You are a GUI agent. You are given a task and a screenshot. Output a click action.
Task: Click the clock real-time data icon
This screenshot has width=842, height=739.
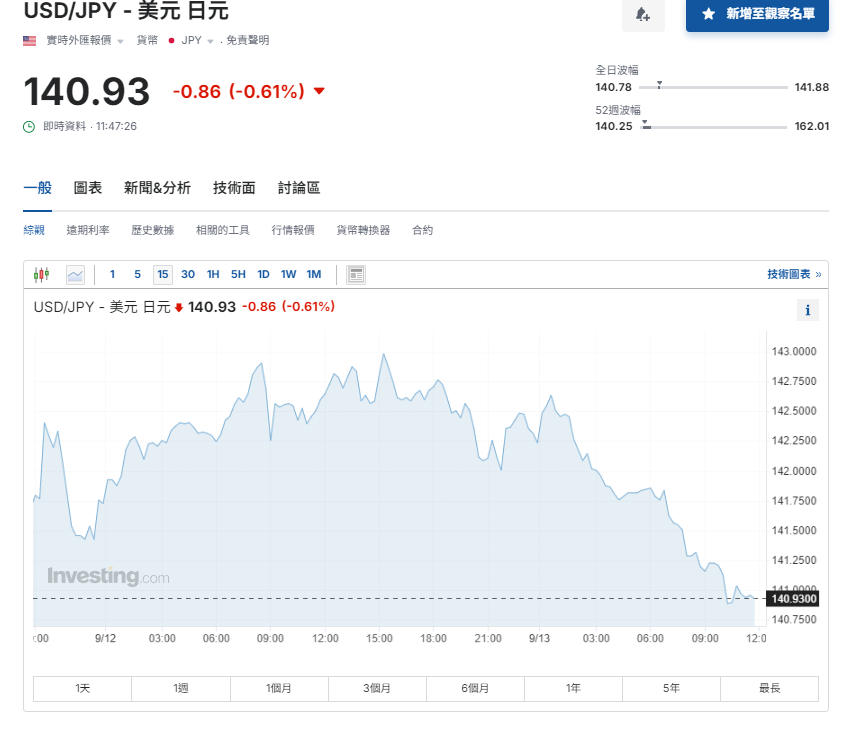29,127
